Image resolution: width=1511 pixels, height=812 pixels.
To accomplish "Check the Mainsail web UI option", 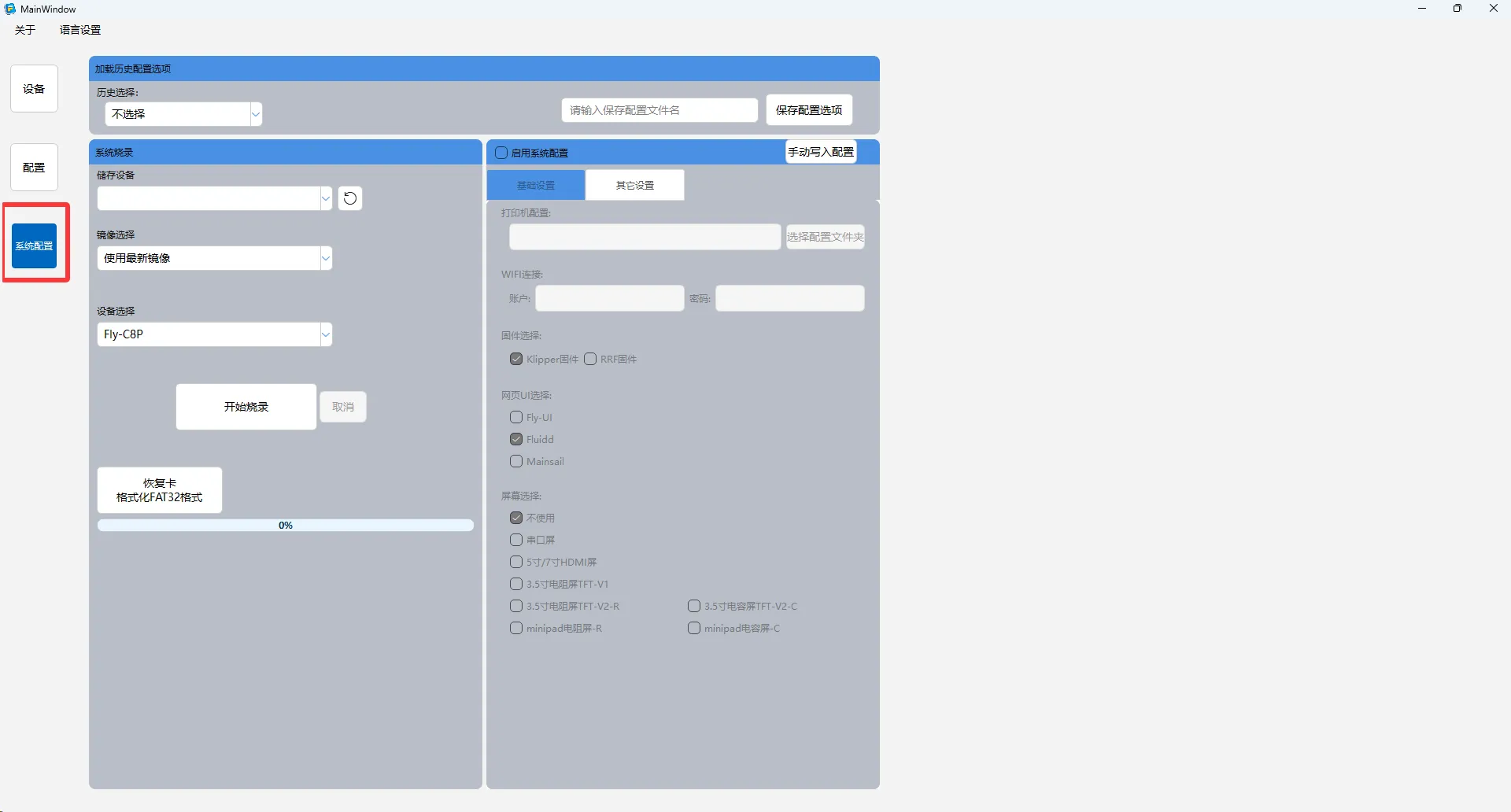I will (x=516, y=461).
